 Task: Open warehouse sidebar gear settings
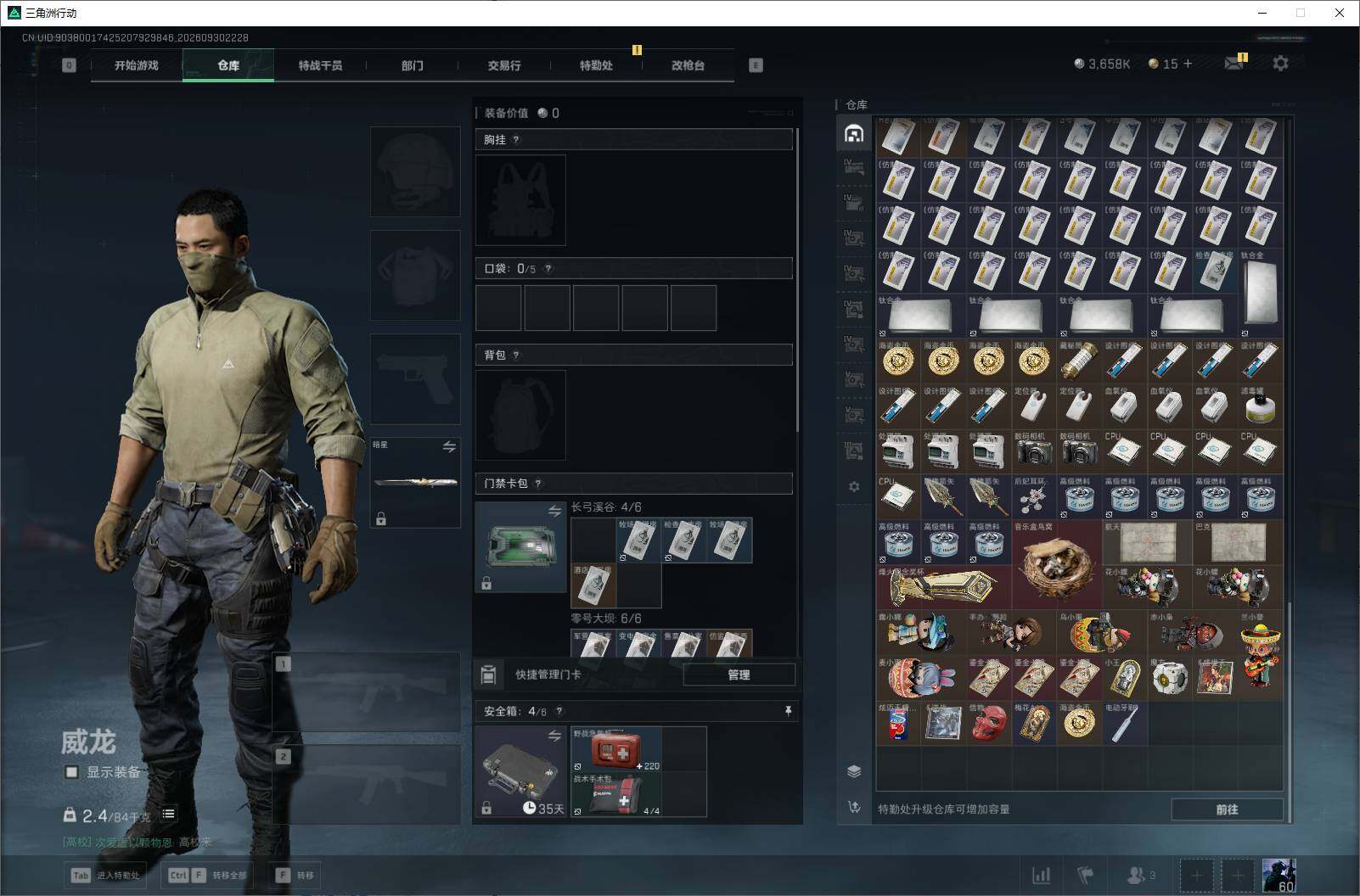[x=854, y=487]
